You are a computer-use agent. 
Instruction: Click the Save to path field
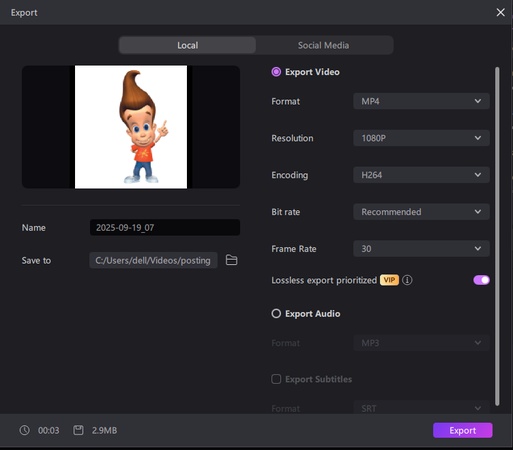click(153, 260)
